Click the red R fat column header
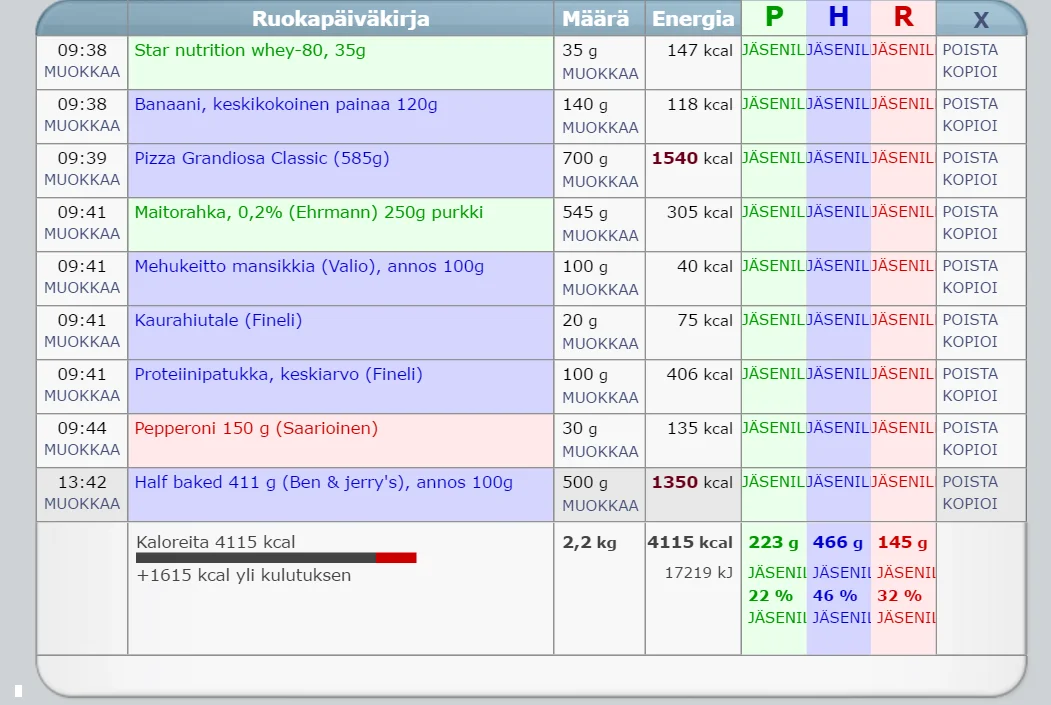 click(903, 17)
